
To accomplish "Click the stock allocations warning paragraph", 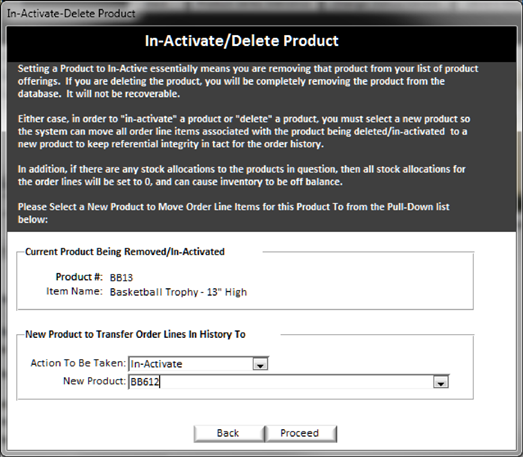I will pos(241,175).
